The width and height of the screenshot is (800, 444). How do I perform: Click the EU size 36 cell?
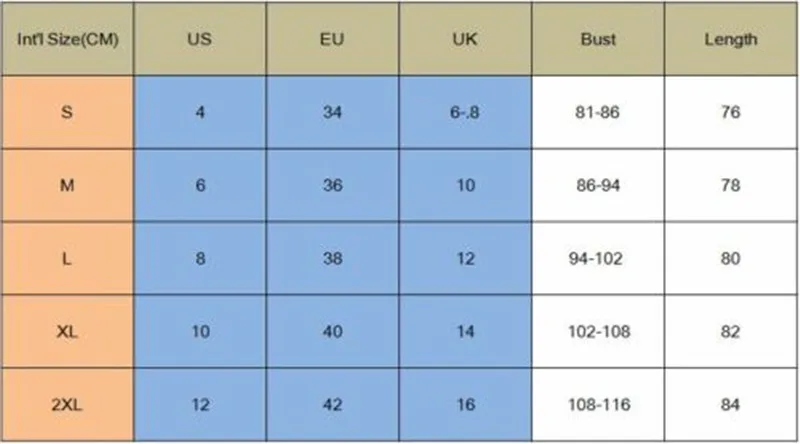333,185
